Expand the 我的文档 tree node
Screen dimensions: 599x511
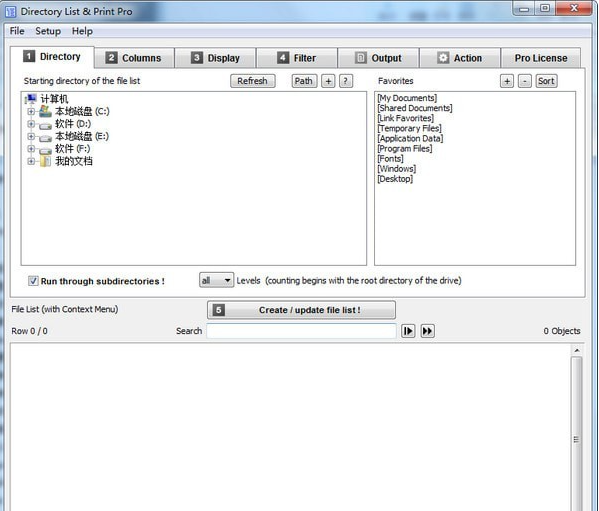tap(31, 162)
